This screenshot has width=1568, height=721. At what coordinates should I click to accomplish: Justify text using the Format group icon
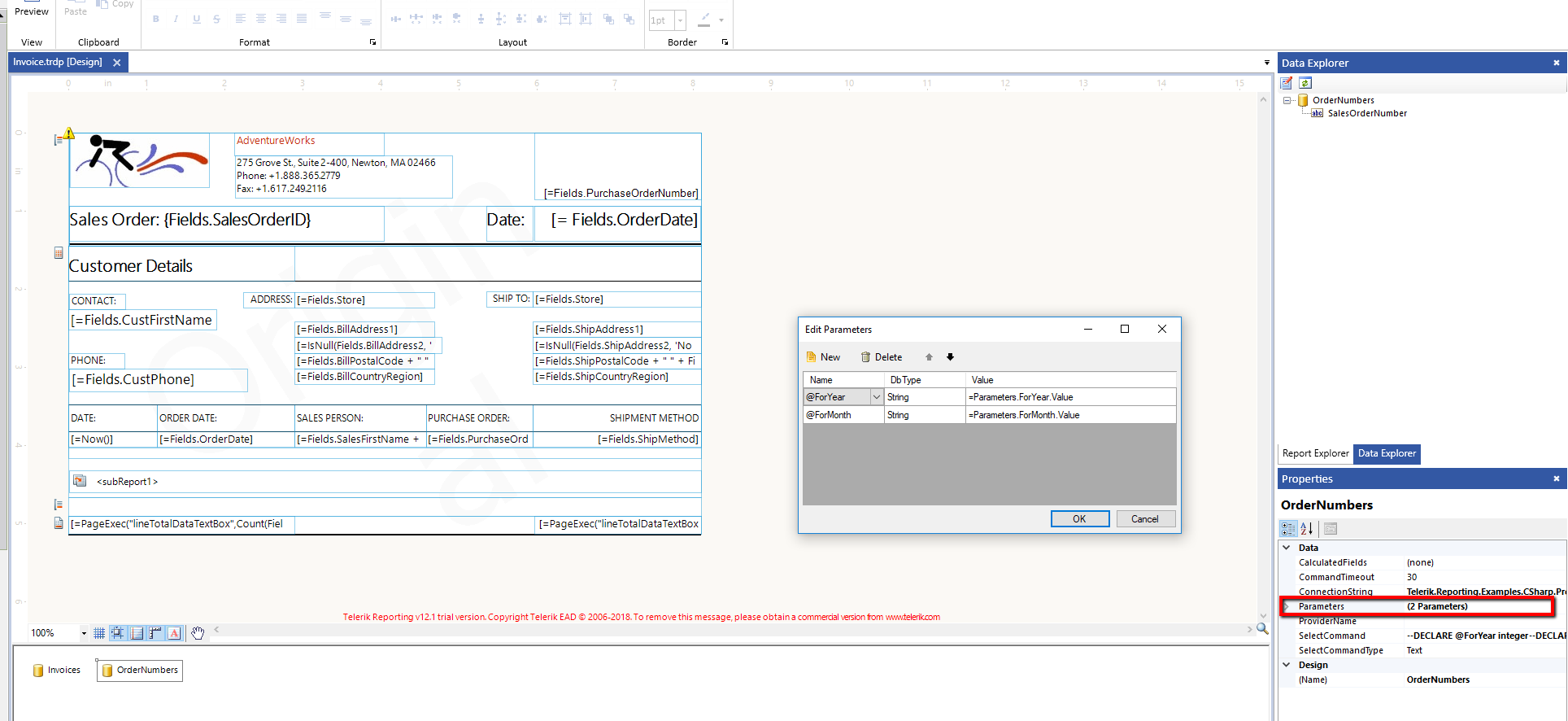pos(302,19)
